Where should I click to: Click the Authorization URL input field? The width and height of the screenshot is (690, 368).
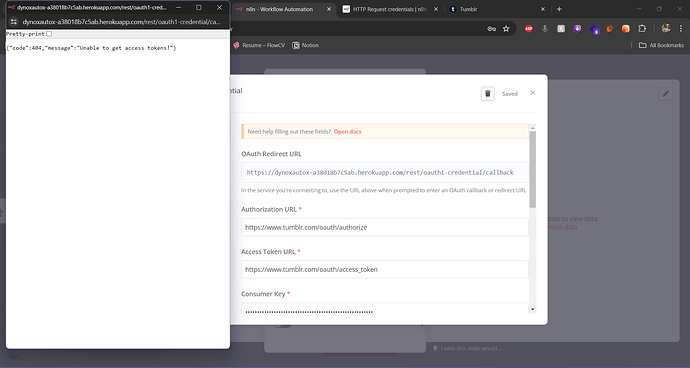pos(385,227)
